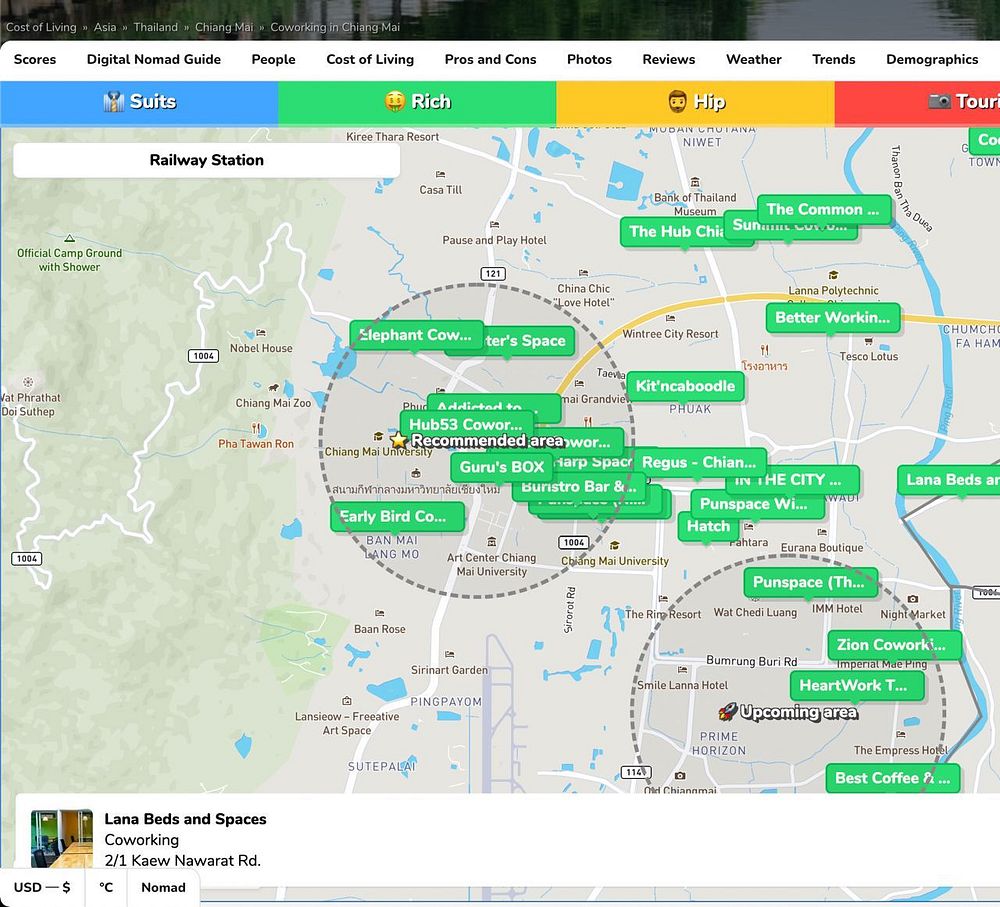Open the Reviews tab
Viewport: 1000px width, 907px height.
(x=669, y=59)
